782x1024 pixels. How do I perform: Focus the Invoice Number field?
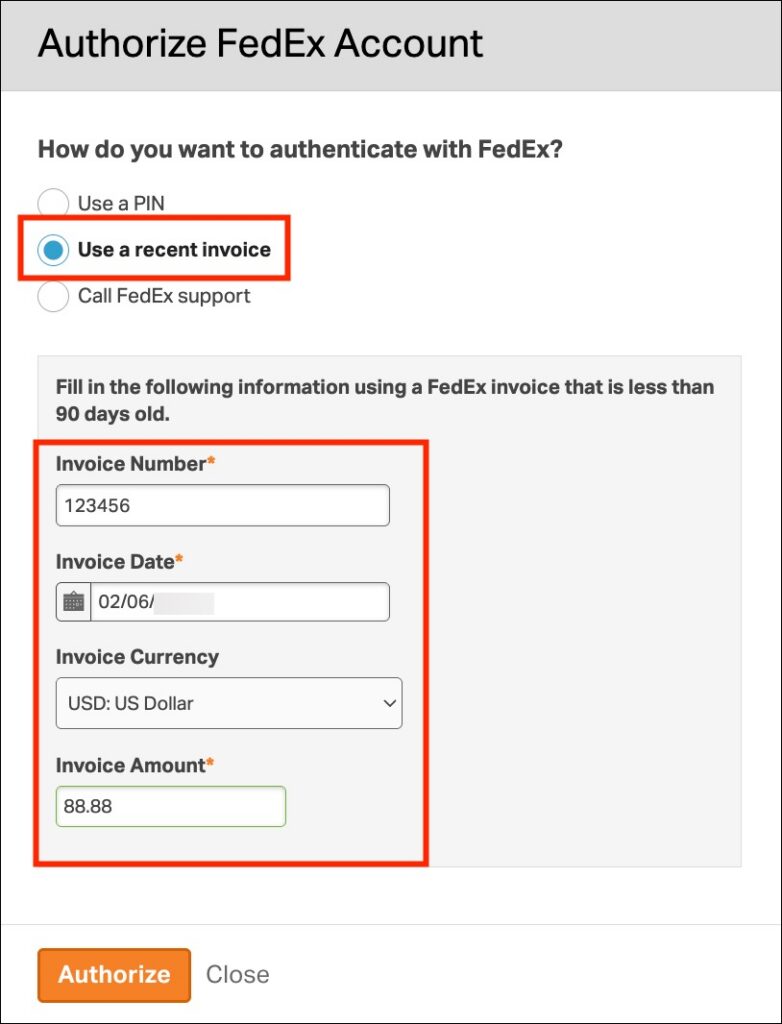pos(223,505)
